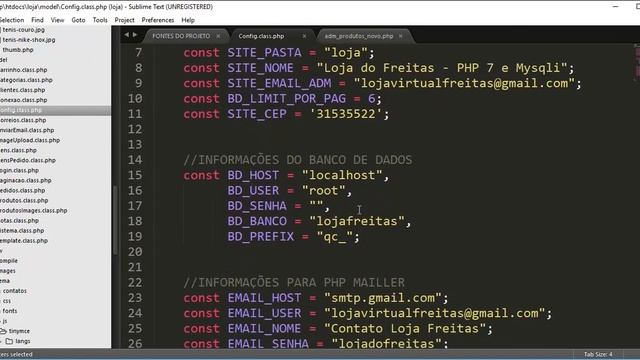This screenshot has width=640, height=360.
Task: Minimize the Sublime Text window
Action: [616, 7]
